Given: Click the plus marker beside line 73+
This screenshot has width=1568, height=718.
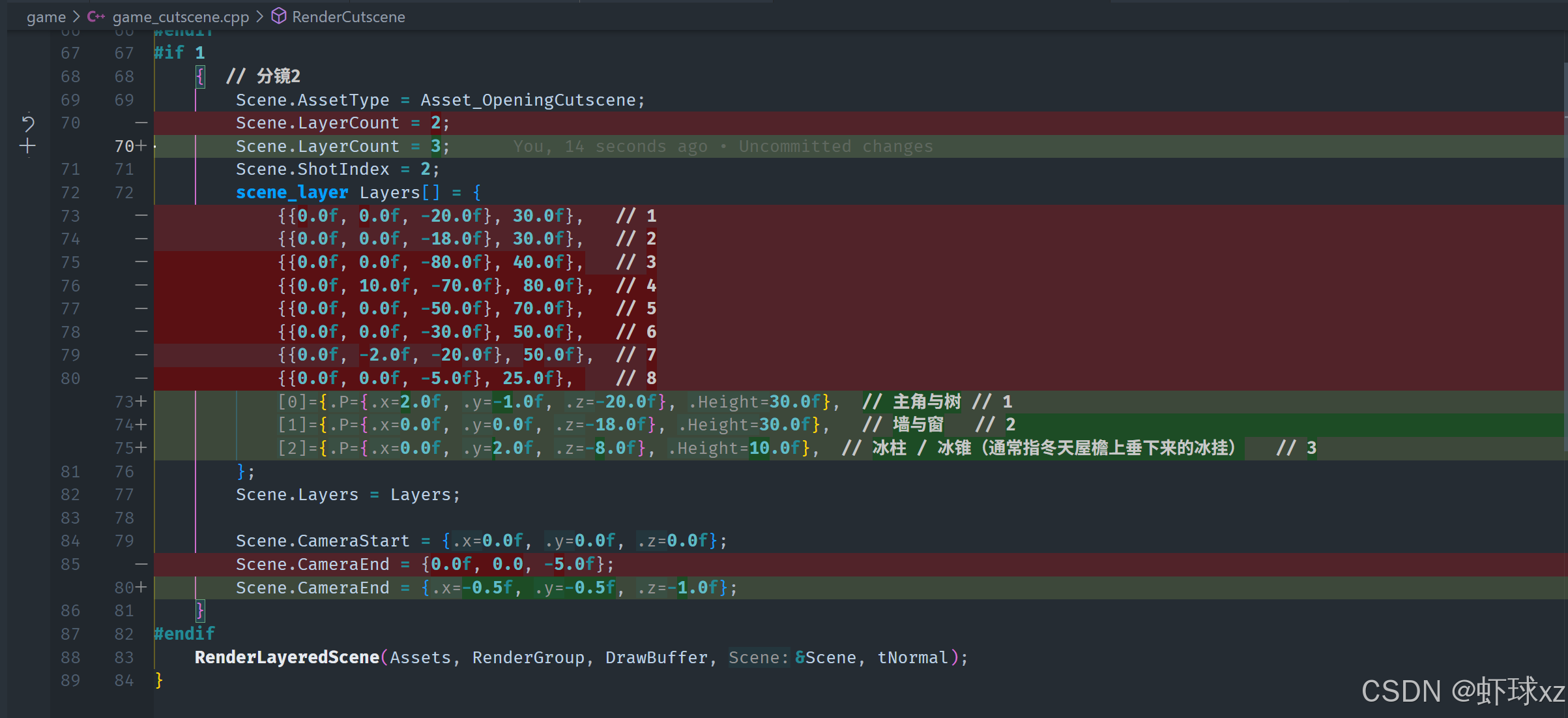Looking at the screenshot, I should (141, 402).
